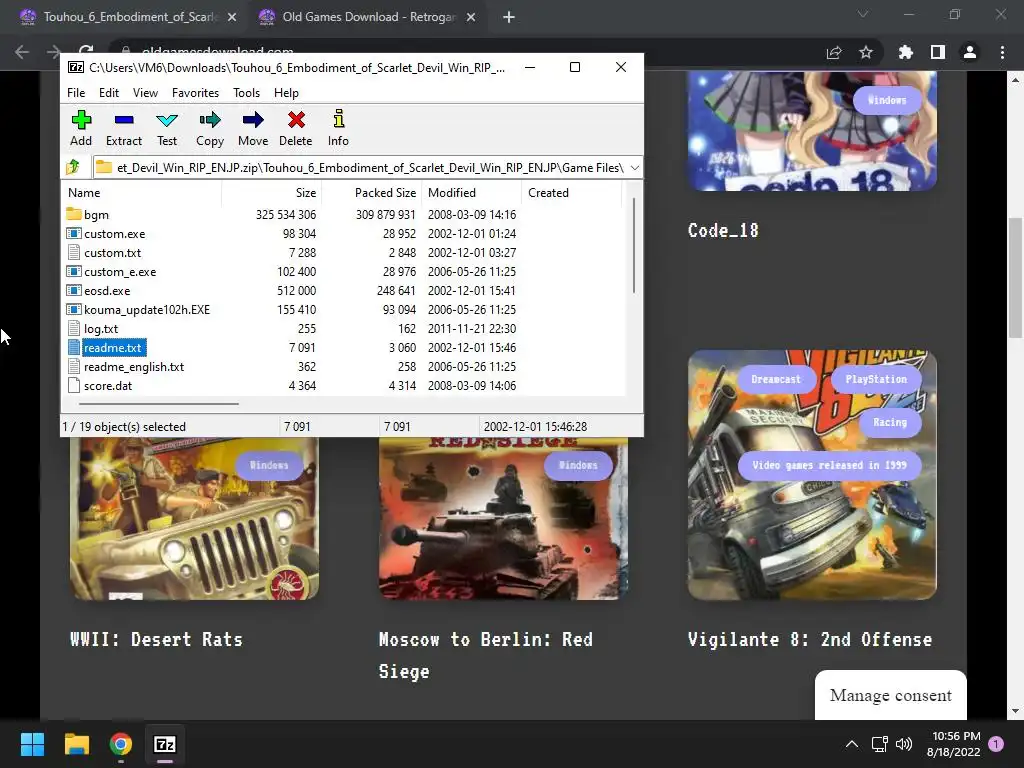1024x768 pixels.
Task: Sort by the Modified column header
Action: click(472, 193)
